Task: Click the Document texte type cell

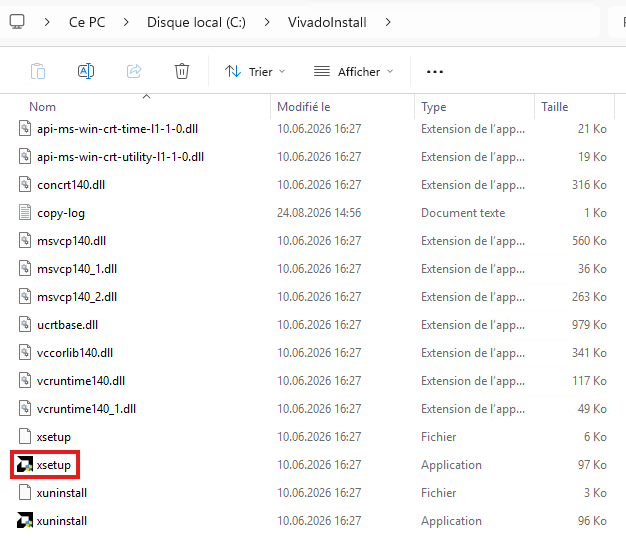Action: [x=463, y=213]
